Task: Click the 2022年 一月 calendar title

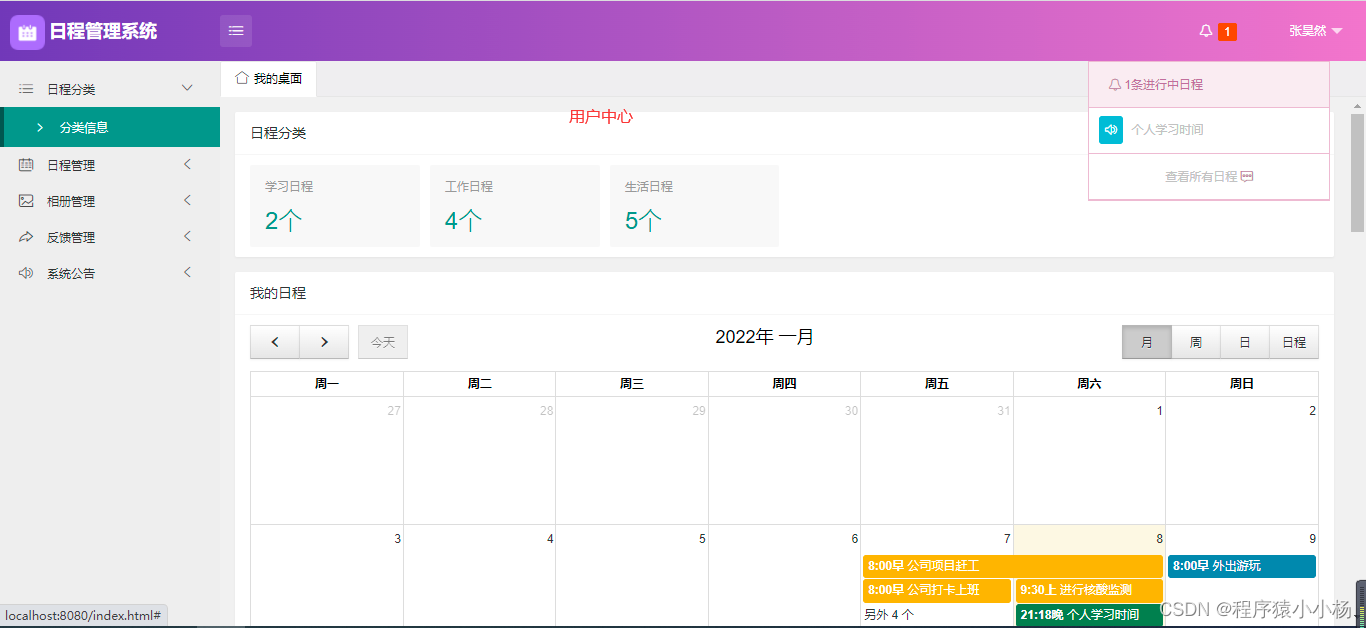Action: point(765,338)
